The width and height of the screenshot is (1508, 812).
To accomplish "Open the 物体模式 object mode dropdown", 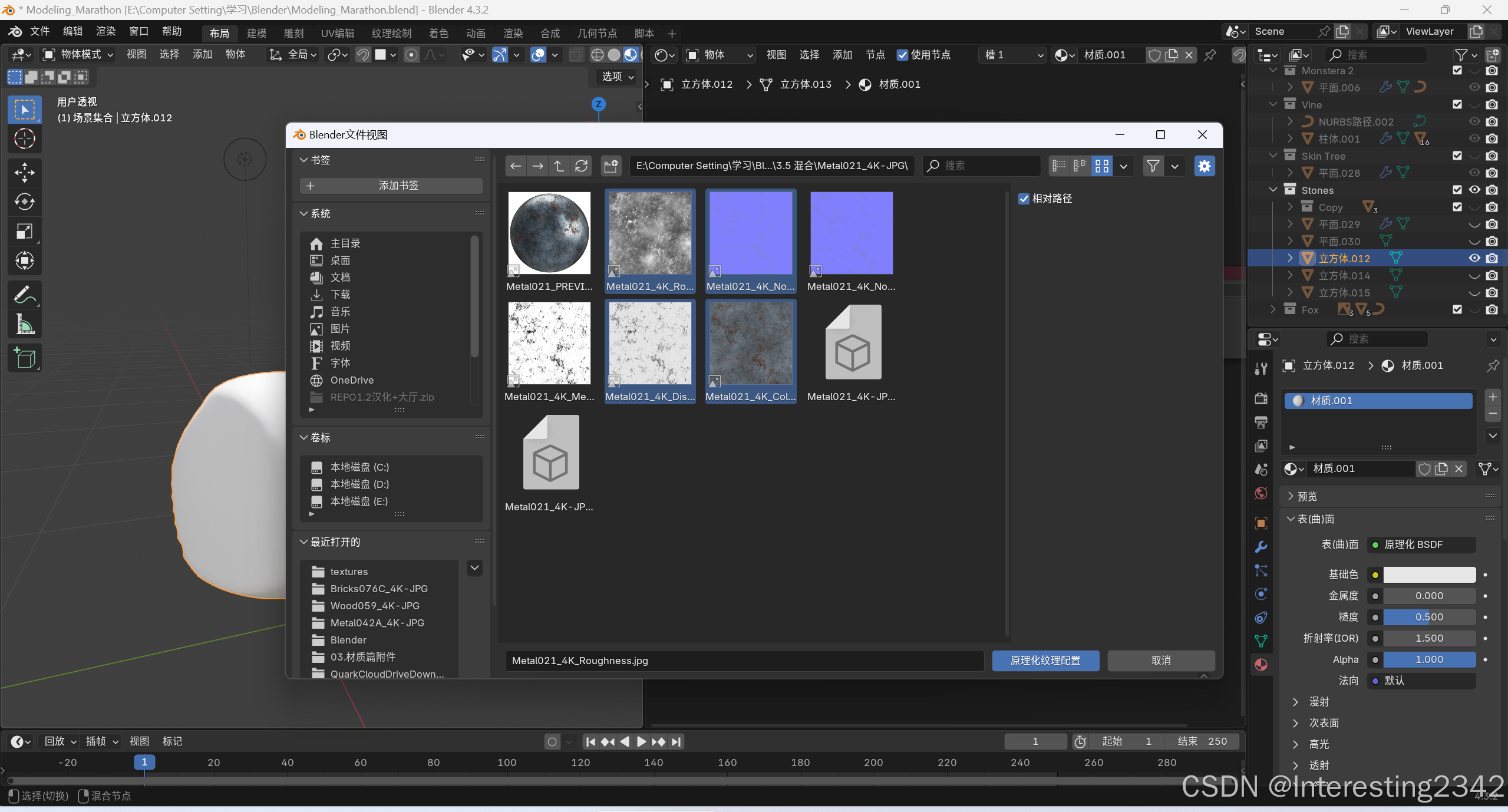I will click(x=78, y=55).
